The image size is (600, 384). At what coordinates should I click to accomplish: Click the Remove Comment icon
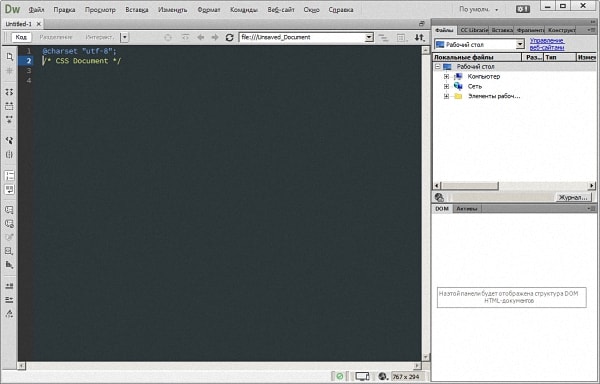pyautogui.click(x=9, y=224)
